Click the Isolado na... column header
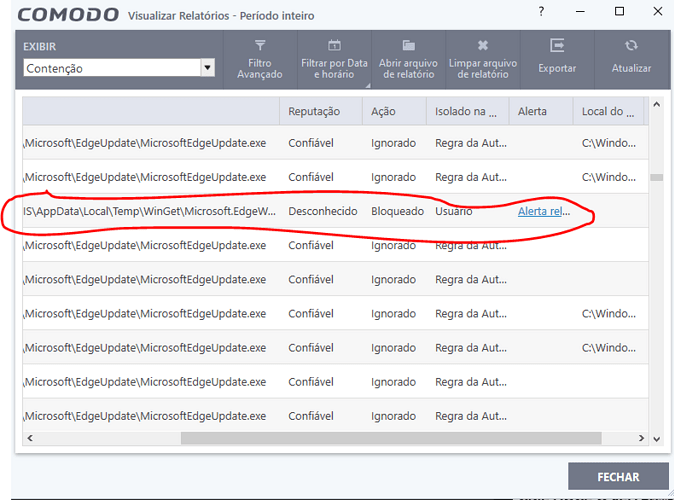674x500 pixels. pyautogui.click(x=466, y=111)
